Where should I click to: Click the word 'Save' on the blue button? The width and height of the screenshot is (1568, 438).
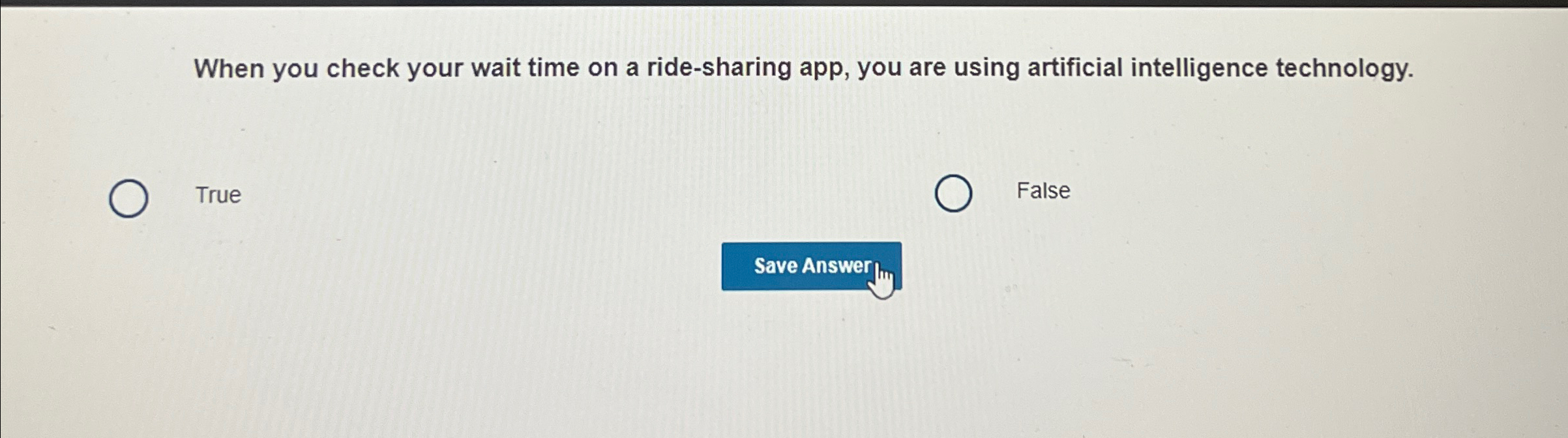coord(776,266)
